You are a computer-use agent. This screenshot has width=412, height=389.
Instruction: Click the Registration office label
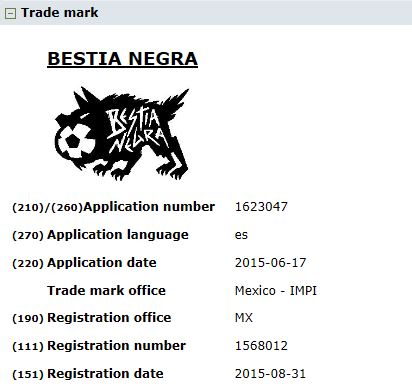(109, 318)
